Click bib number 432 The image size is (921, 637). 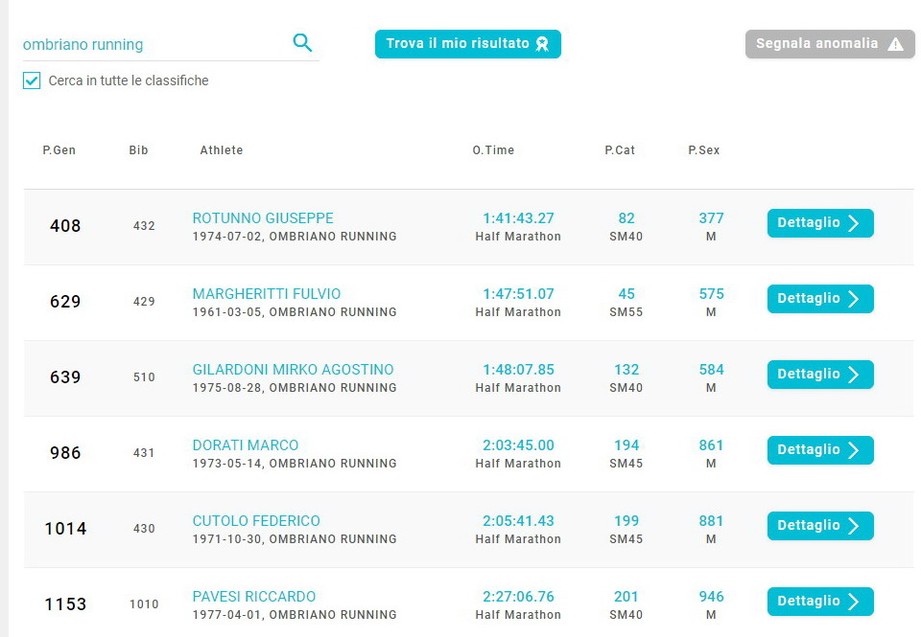(x=144, y=226)
